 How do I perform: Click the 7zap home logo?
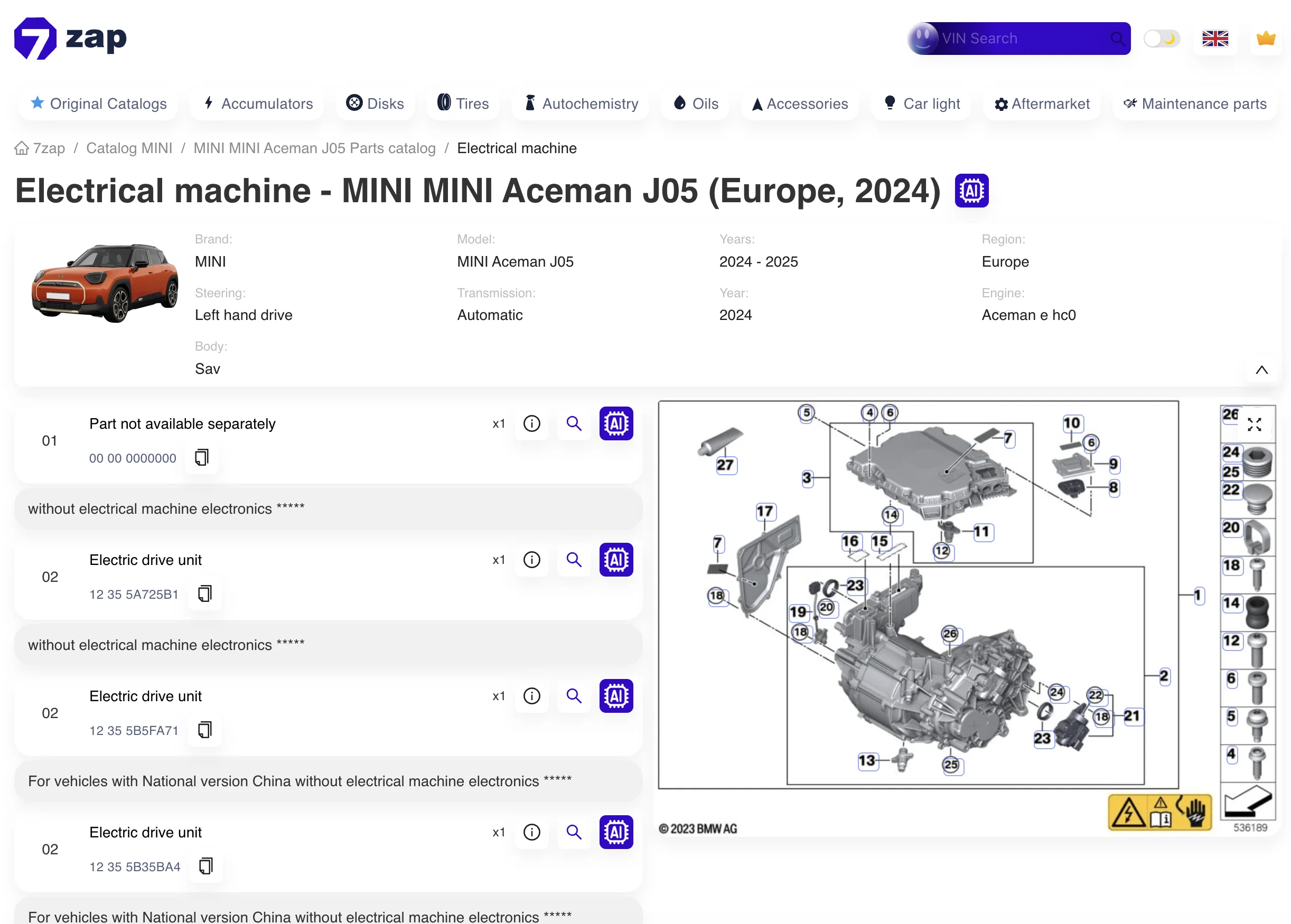pyautogui.click(x=69, y=37)
